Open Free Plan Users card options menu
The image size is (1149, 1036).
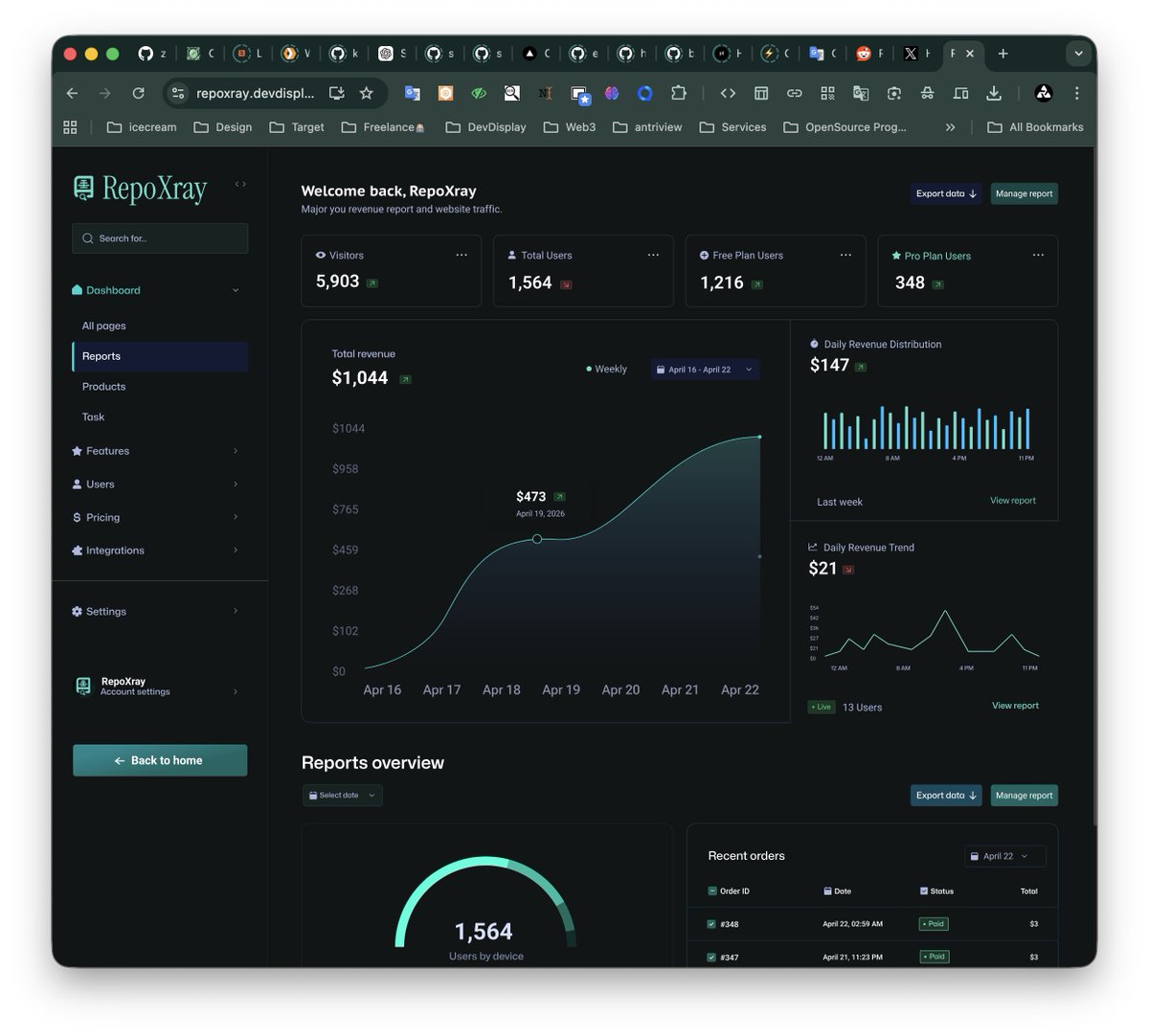[845, 255]
